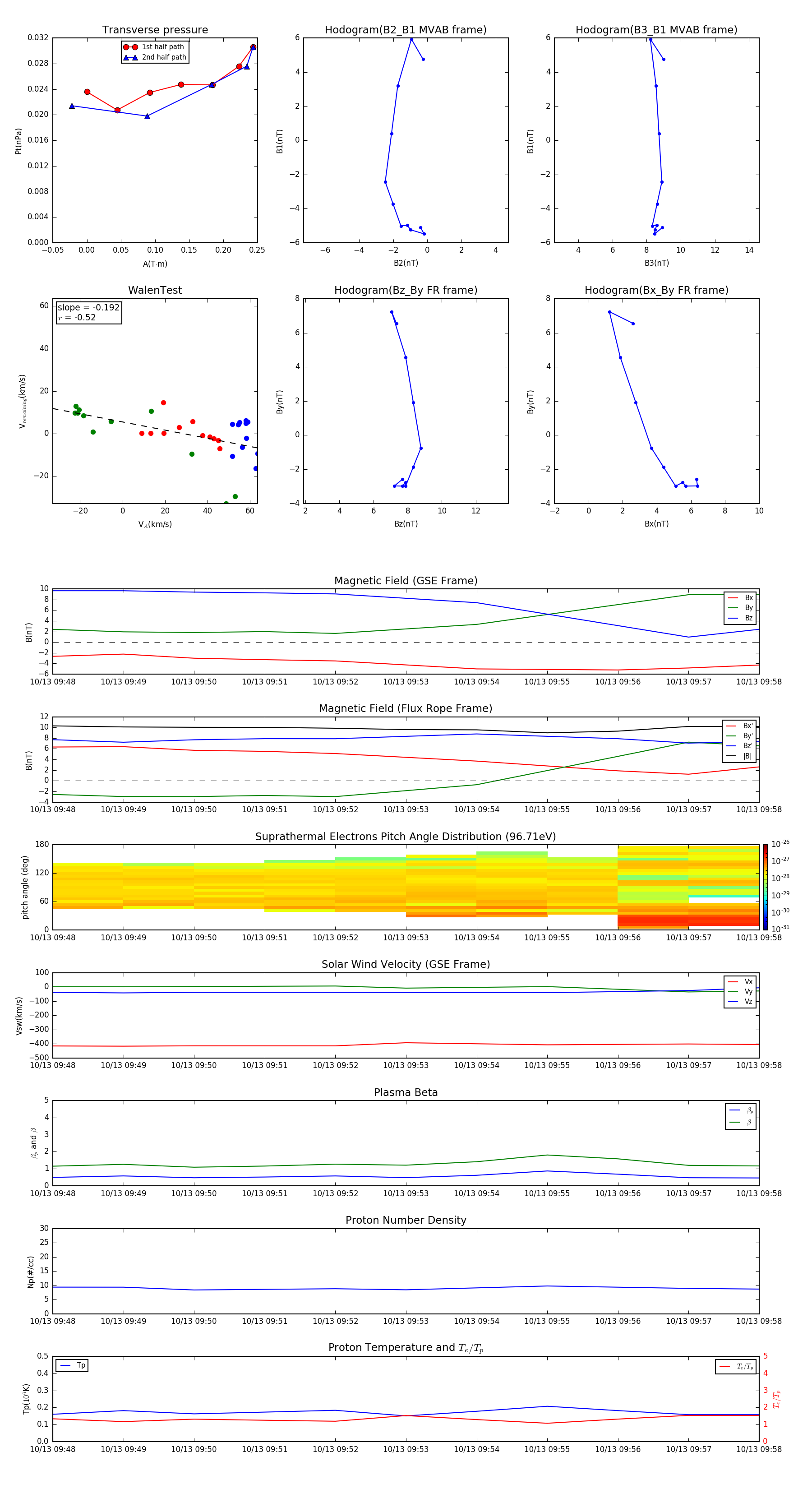Screen dimensions: 812x1489
Task: Click the 10^-26 color bar label
Action: coord(780,844)
